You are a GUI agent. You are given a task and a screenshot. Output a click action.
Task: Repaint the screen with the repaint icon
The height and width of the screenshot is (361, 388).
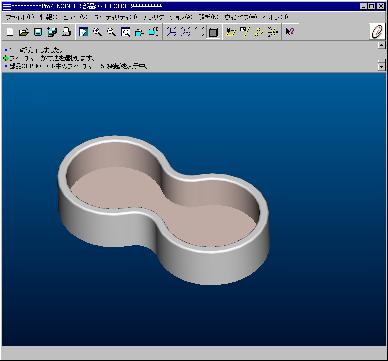(83, 32)
